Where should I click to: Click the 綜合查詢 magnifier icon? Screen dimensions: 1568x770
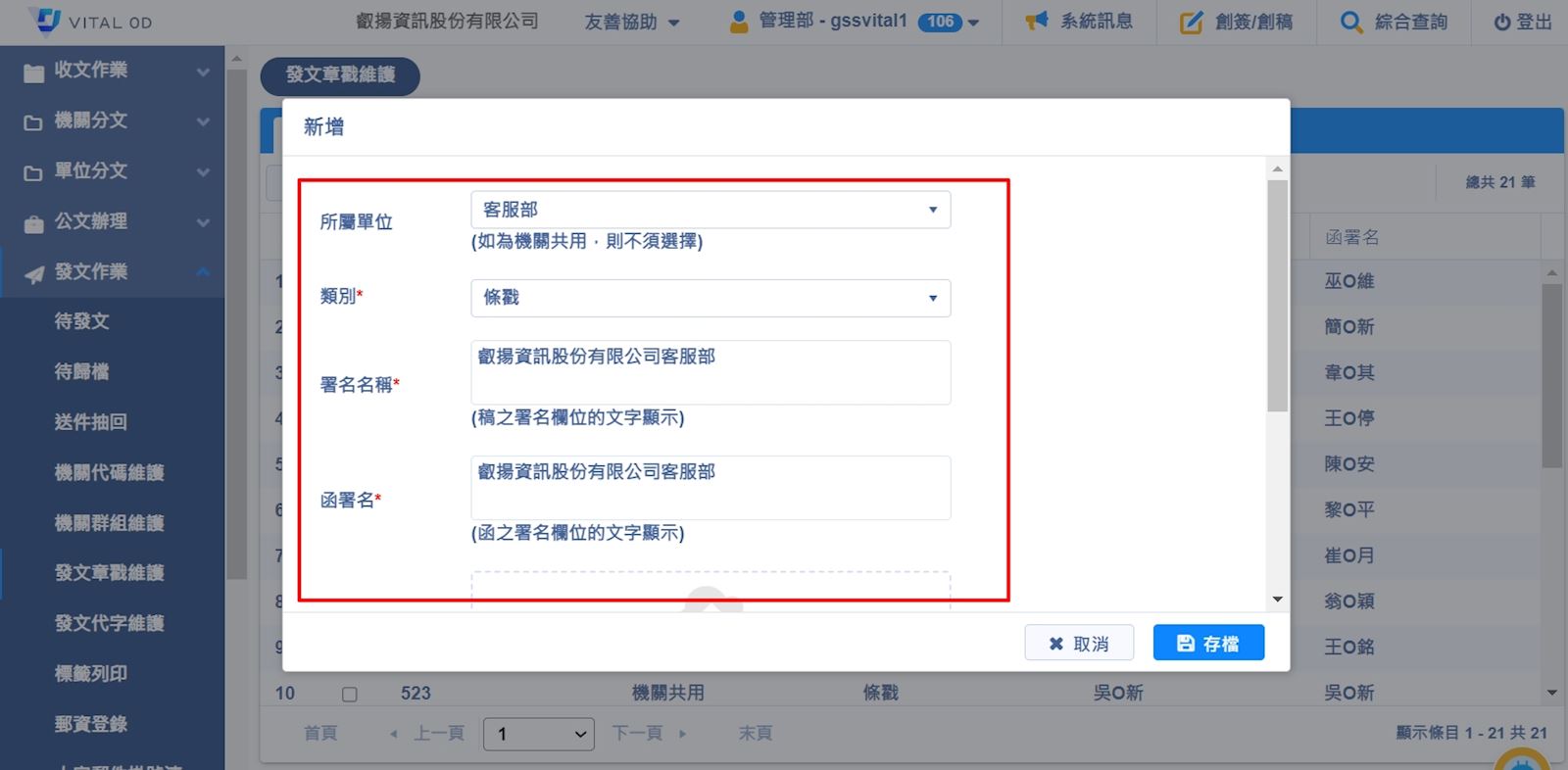(x=1350, y=23)
